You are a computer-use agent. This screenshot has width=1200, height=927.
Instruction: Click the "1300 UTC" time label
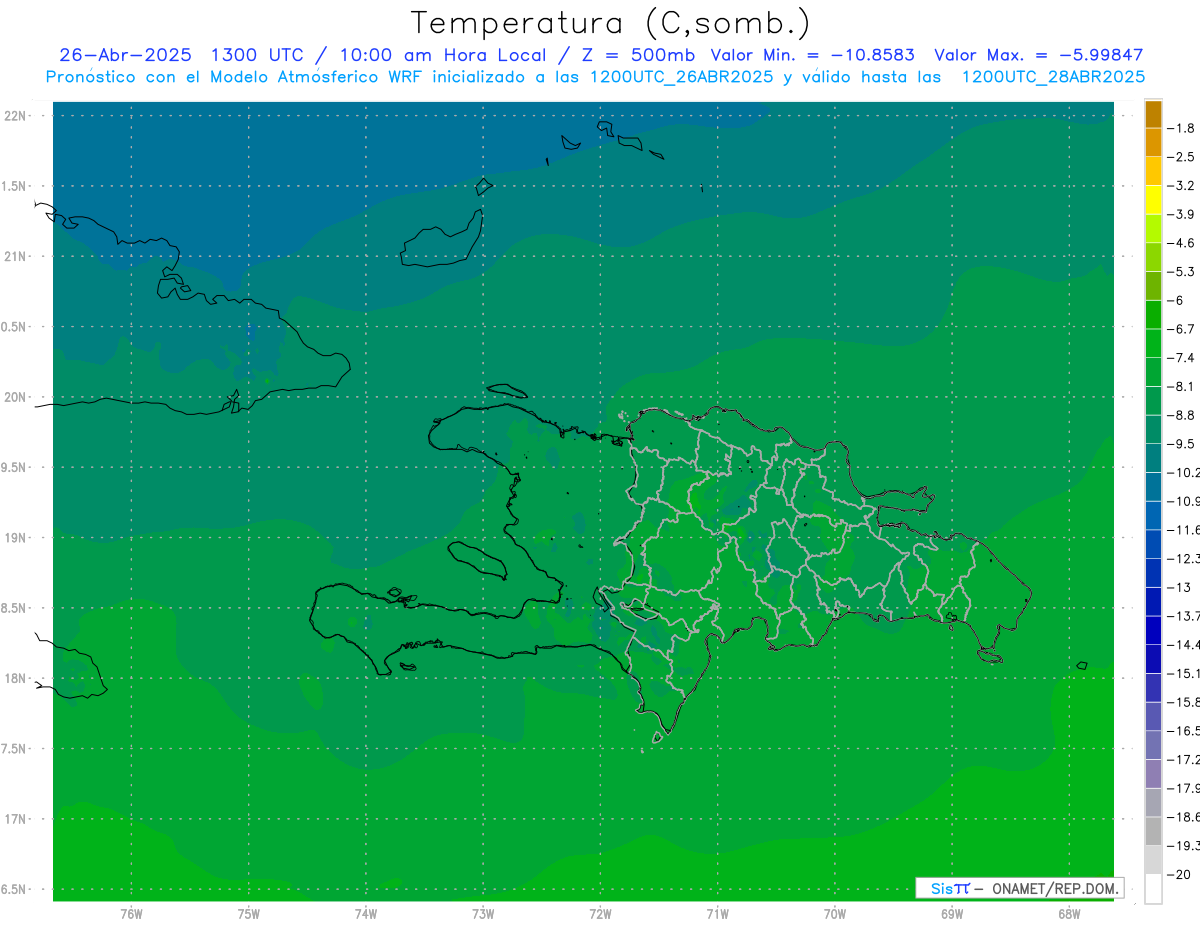click(x=258, y=55)
